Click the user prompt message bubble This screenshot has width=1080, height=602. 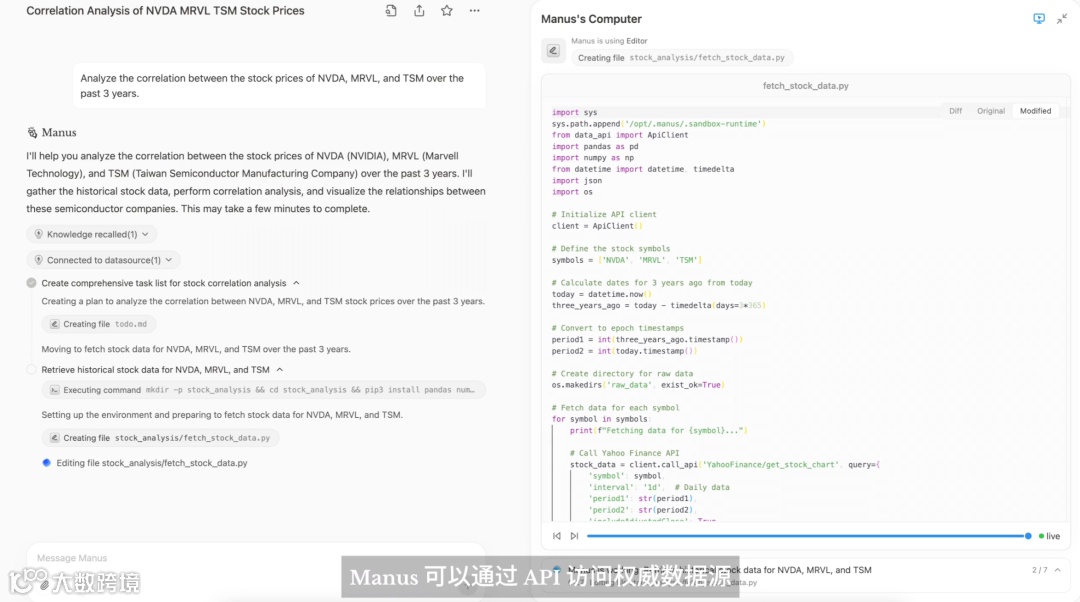tap(279, 86)
